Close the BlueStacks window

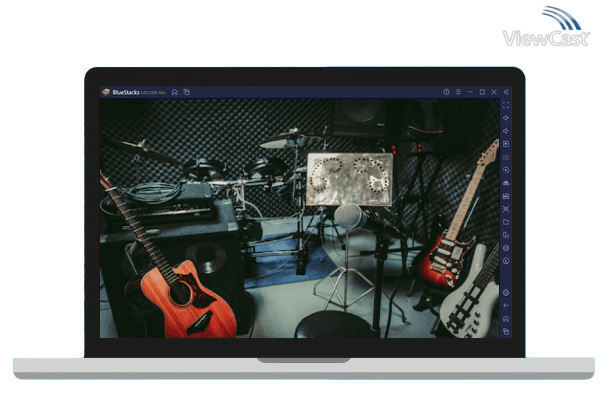click(494, 92)
